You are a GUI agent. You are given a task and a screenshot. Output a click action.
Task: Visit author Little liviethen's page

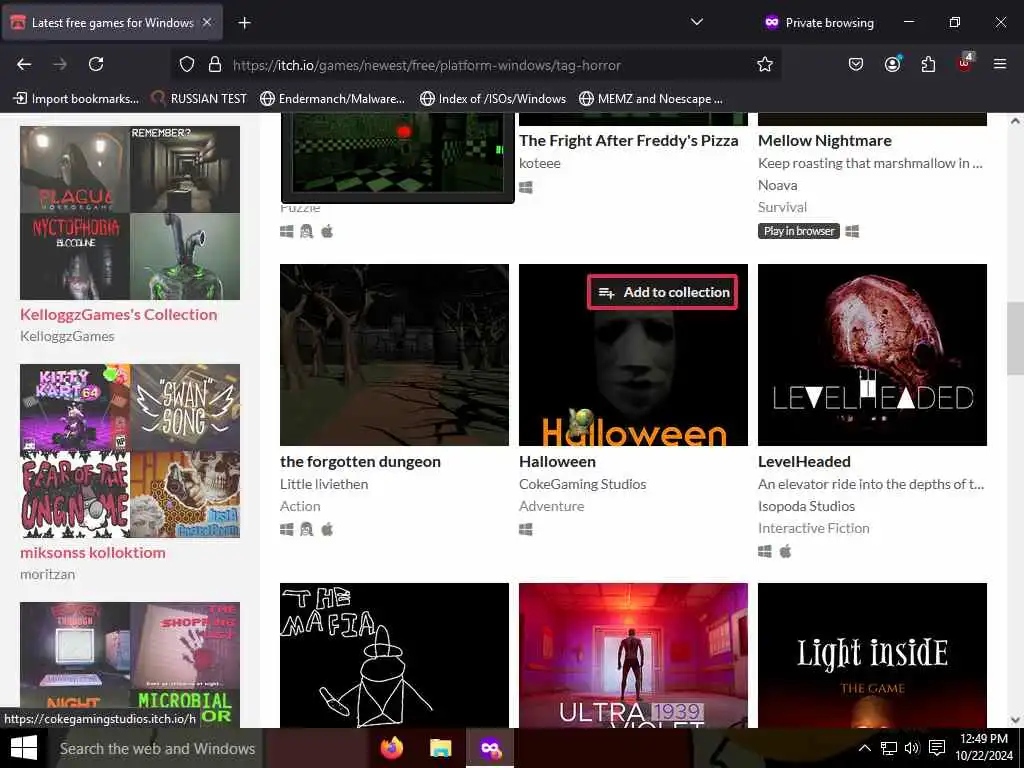tap(324, 484)
